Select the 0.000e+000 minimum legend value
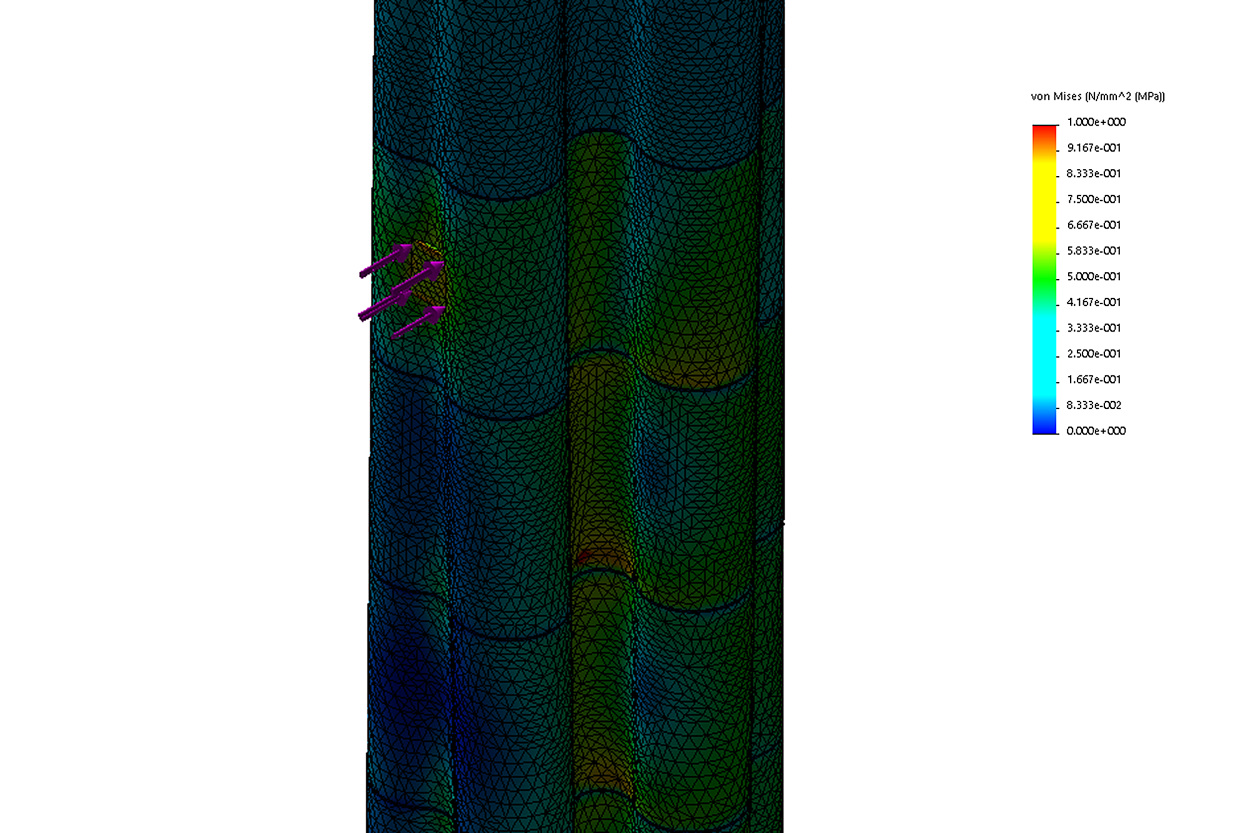Viewport: 1250px width, 833px height. point(1094,431)
